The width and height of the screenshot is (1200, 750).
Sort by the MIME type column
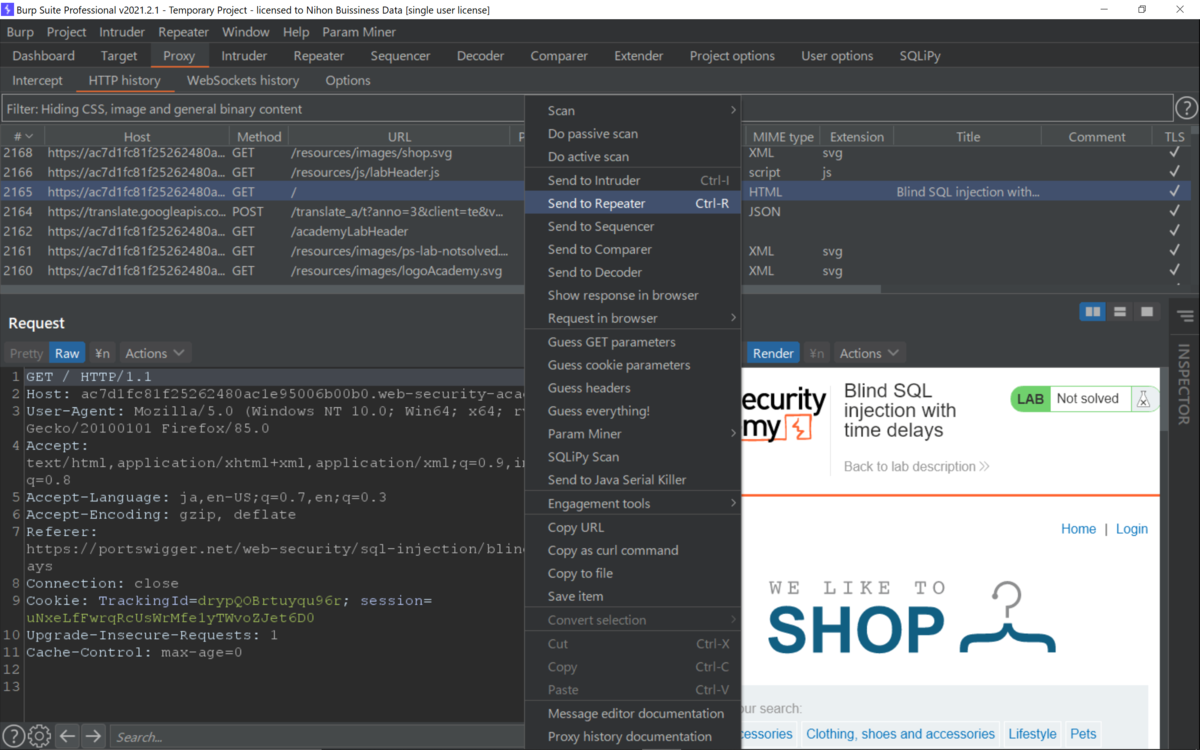coord(783,137)
